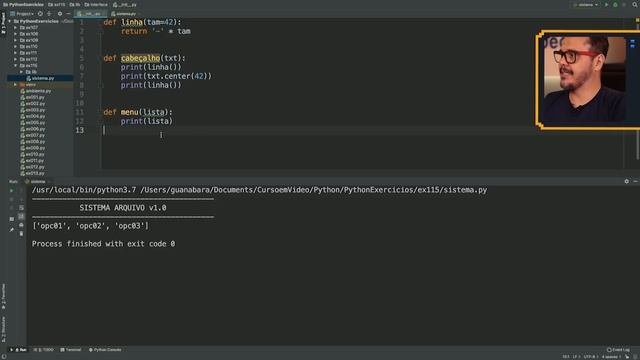
Task: Collapse all with the Project panel divider icon
Action: [x=49, y=13]
